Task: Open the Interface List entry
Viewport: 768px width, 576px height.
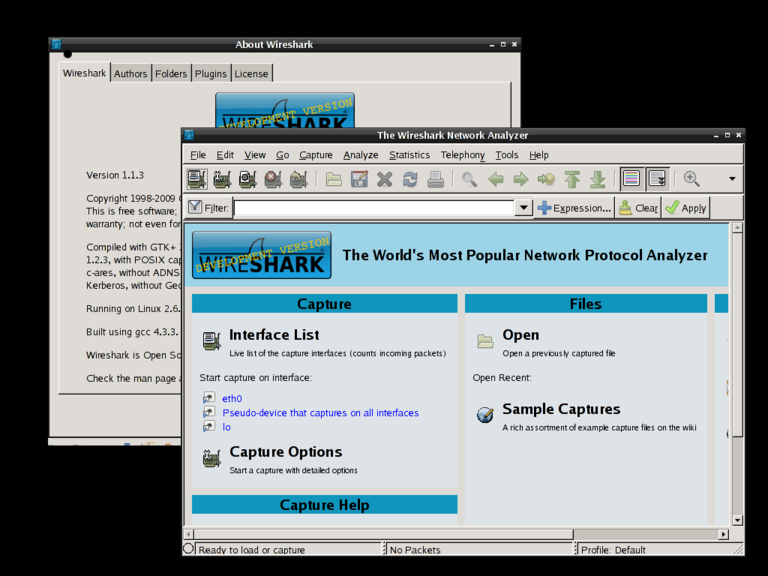Action: click(x=274, y=335)
